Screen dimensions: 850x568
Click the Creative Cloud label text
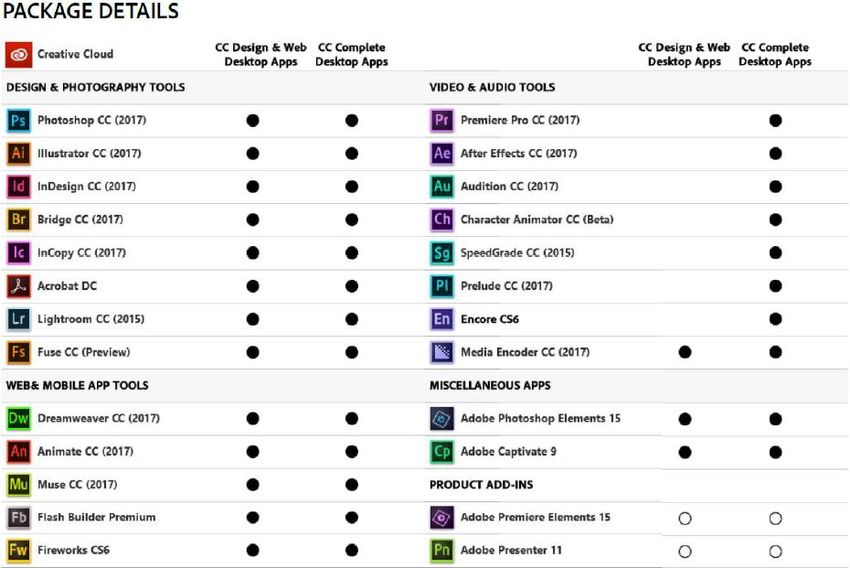[75, 54]
